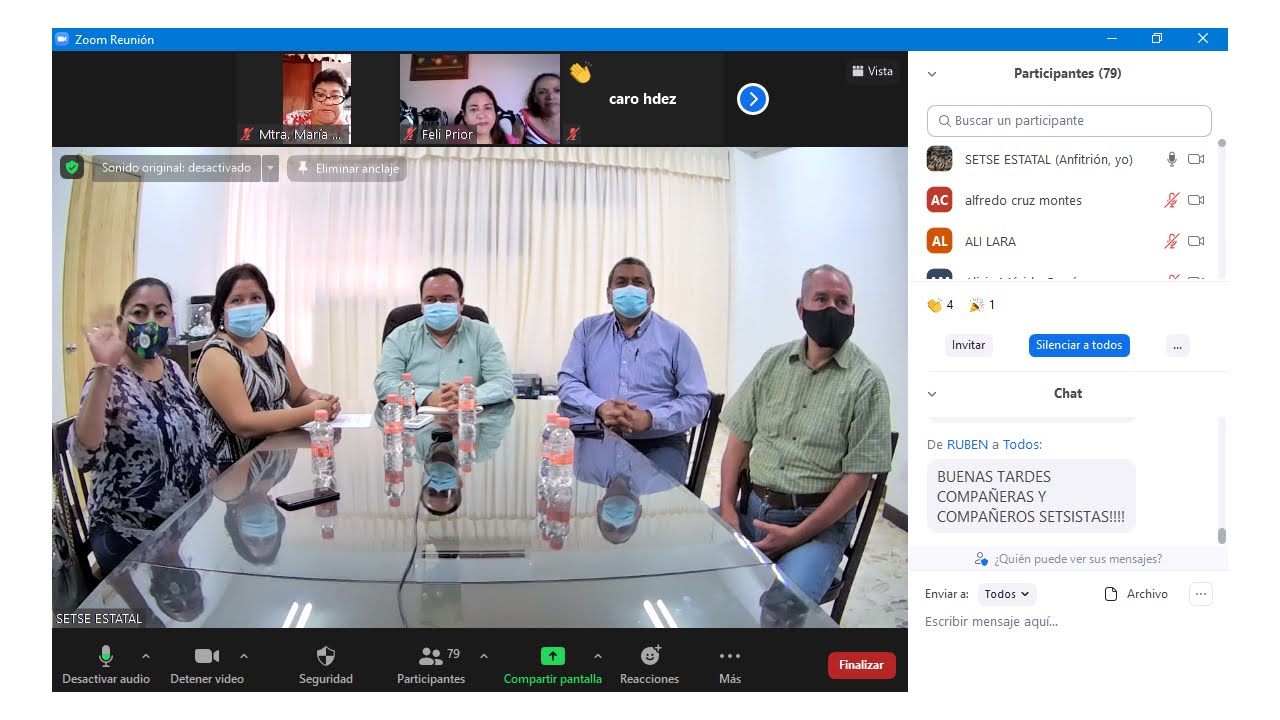
Task: Open the Seguridad shield options
Action: point(326,665)
